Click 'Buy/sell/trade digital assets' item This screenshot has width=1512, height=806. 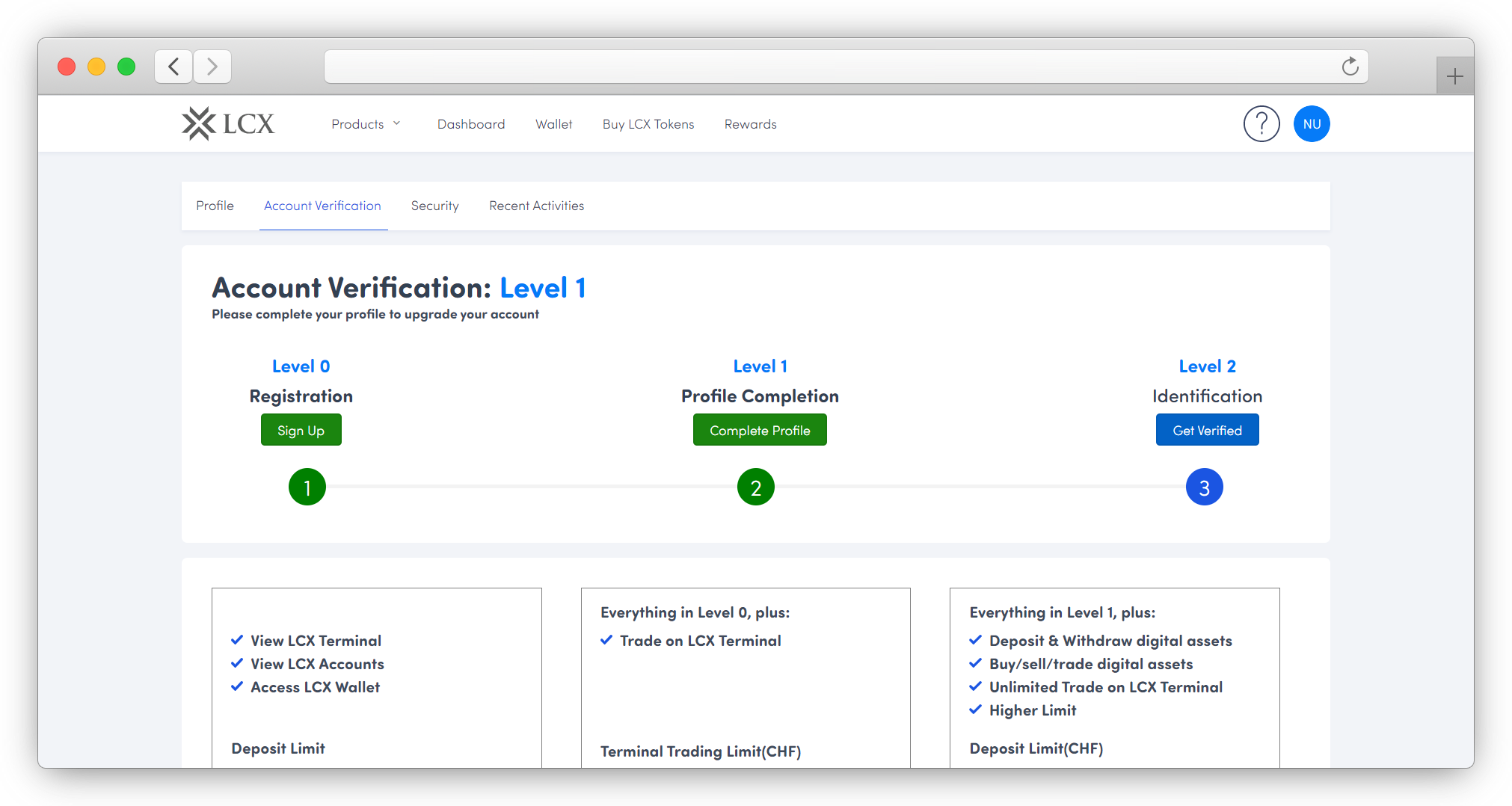(x=1081, y=664)
